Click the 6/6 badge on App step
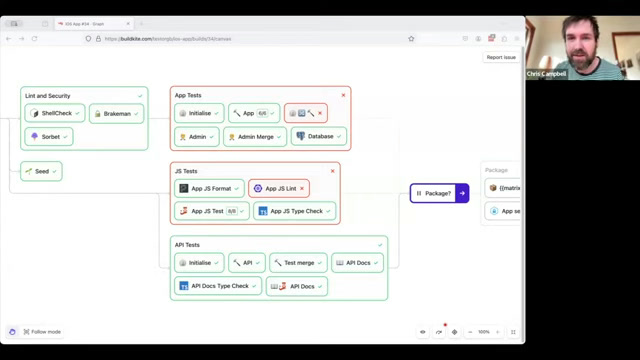The width and height of the screenshot is (640, 360). click(x=262, y=113)
